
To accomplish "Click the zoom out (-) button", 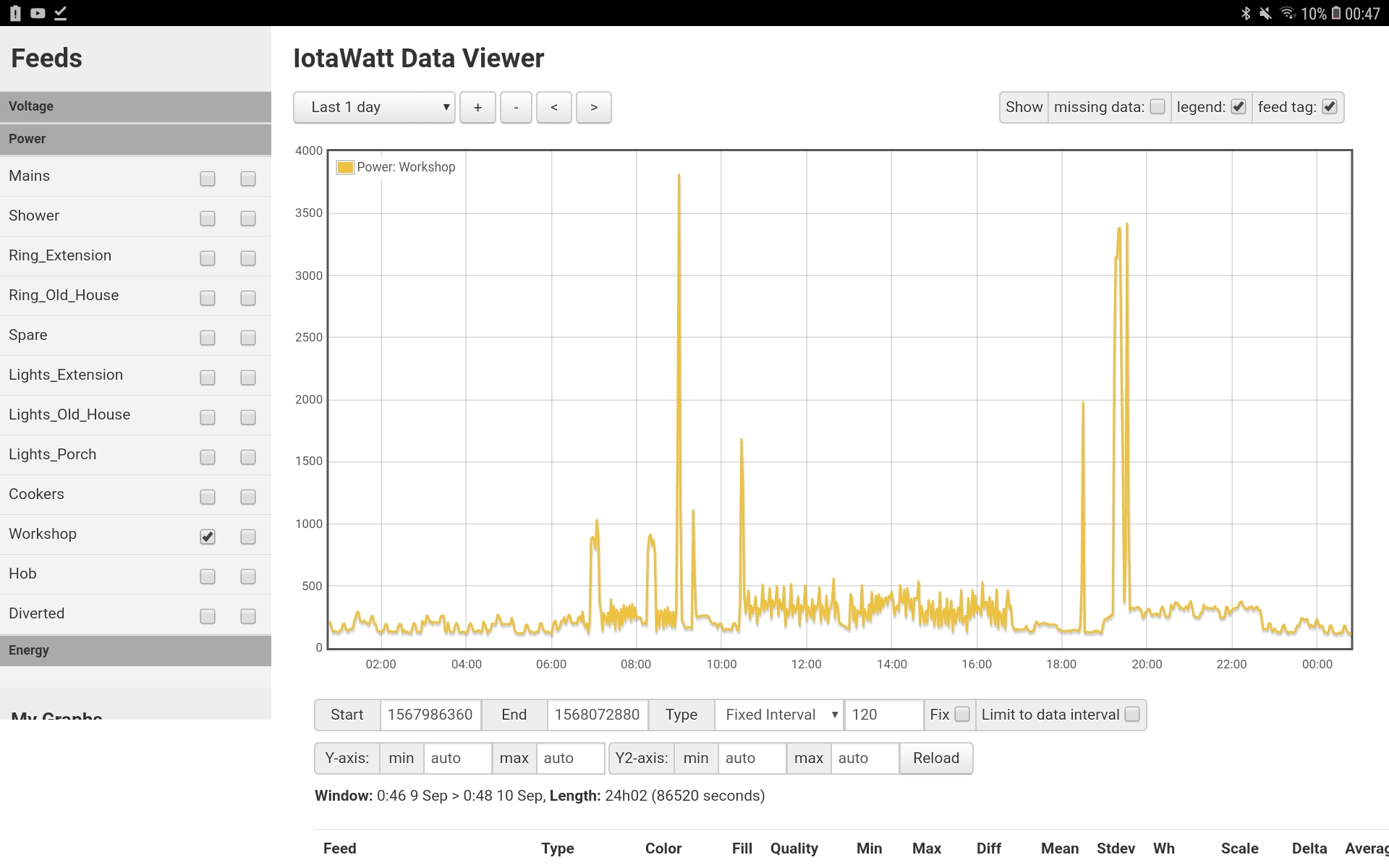I will point(516,107).
